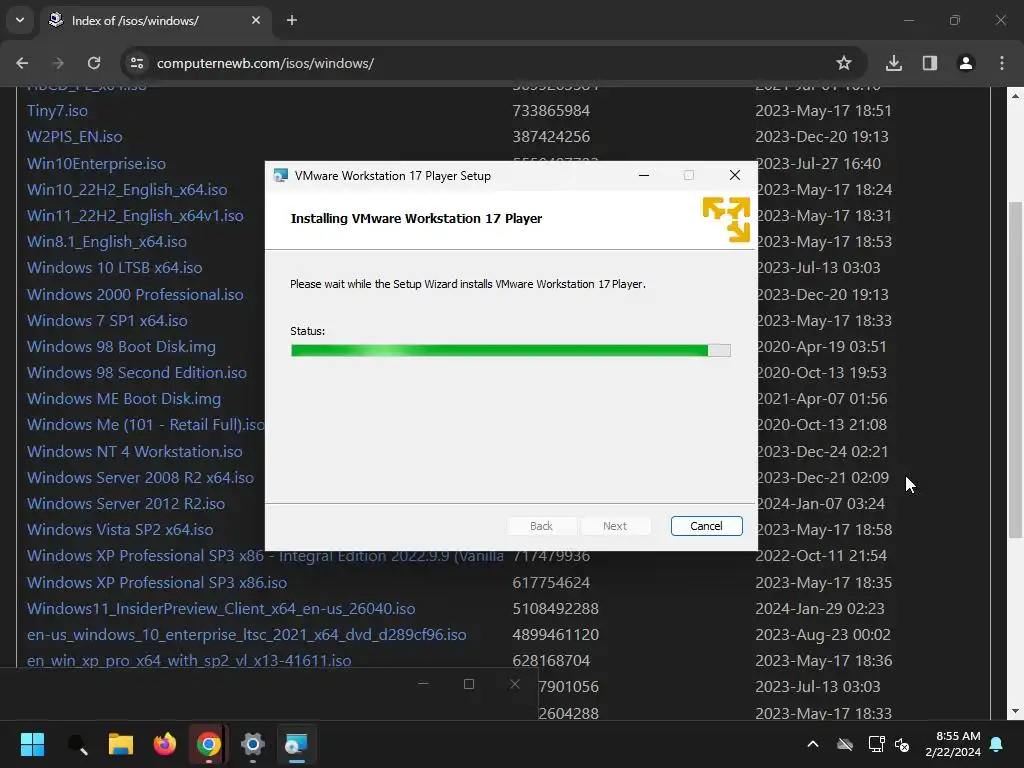Open en-us_windows_10_enterprise_ltsc_2021 iso link
Viewport: 1024px width, 768px height.
pyautogui.click(x=247, y=635)
